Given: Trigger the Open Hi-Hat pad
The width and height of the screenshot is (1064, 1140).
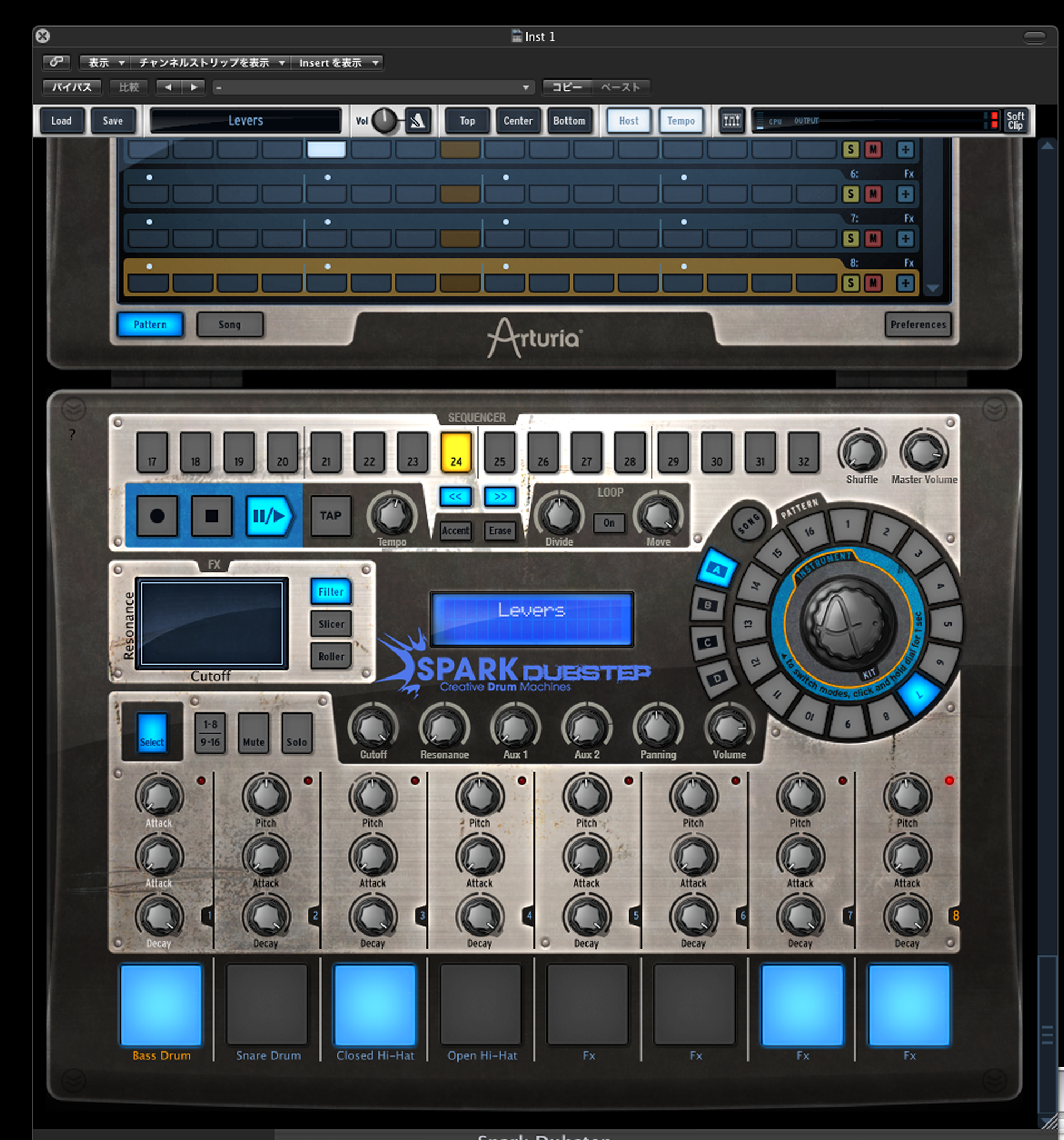Looking at the screenshot, I should click(x=481, y=1005).
